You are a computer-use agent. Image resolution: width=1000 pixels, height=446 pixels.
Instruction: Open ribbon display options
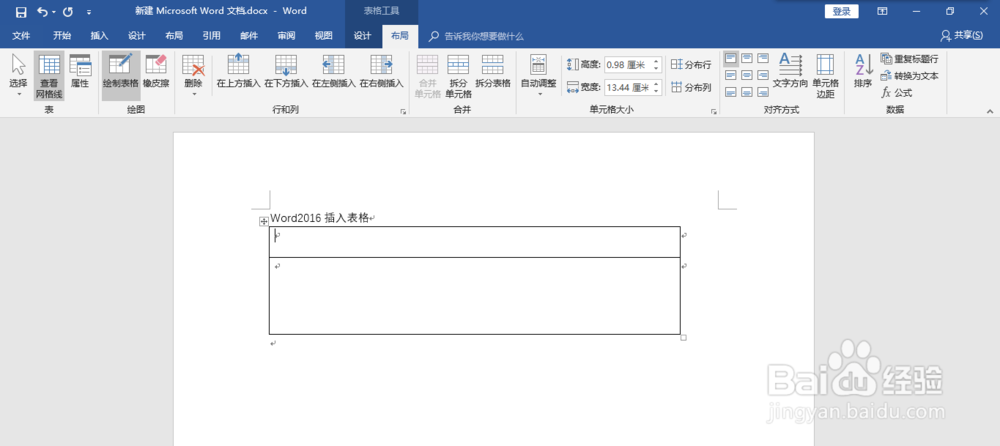pos(882,11)
